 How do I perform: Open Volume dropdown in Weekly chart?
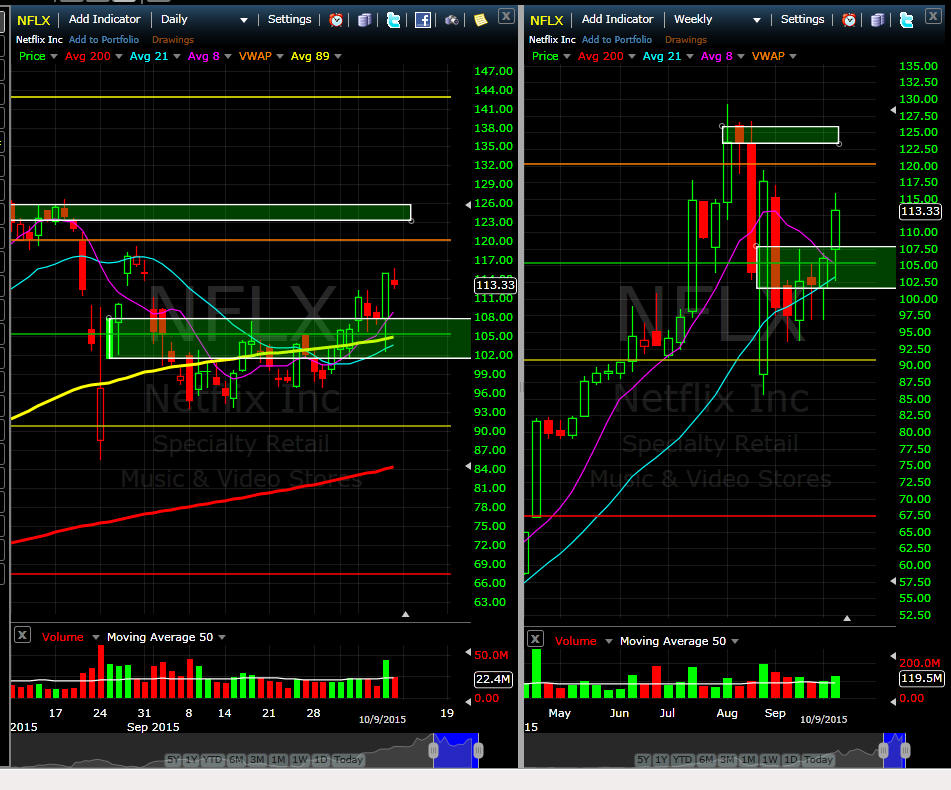(x=608, y=641)
